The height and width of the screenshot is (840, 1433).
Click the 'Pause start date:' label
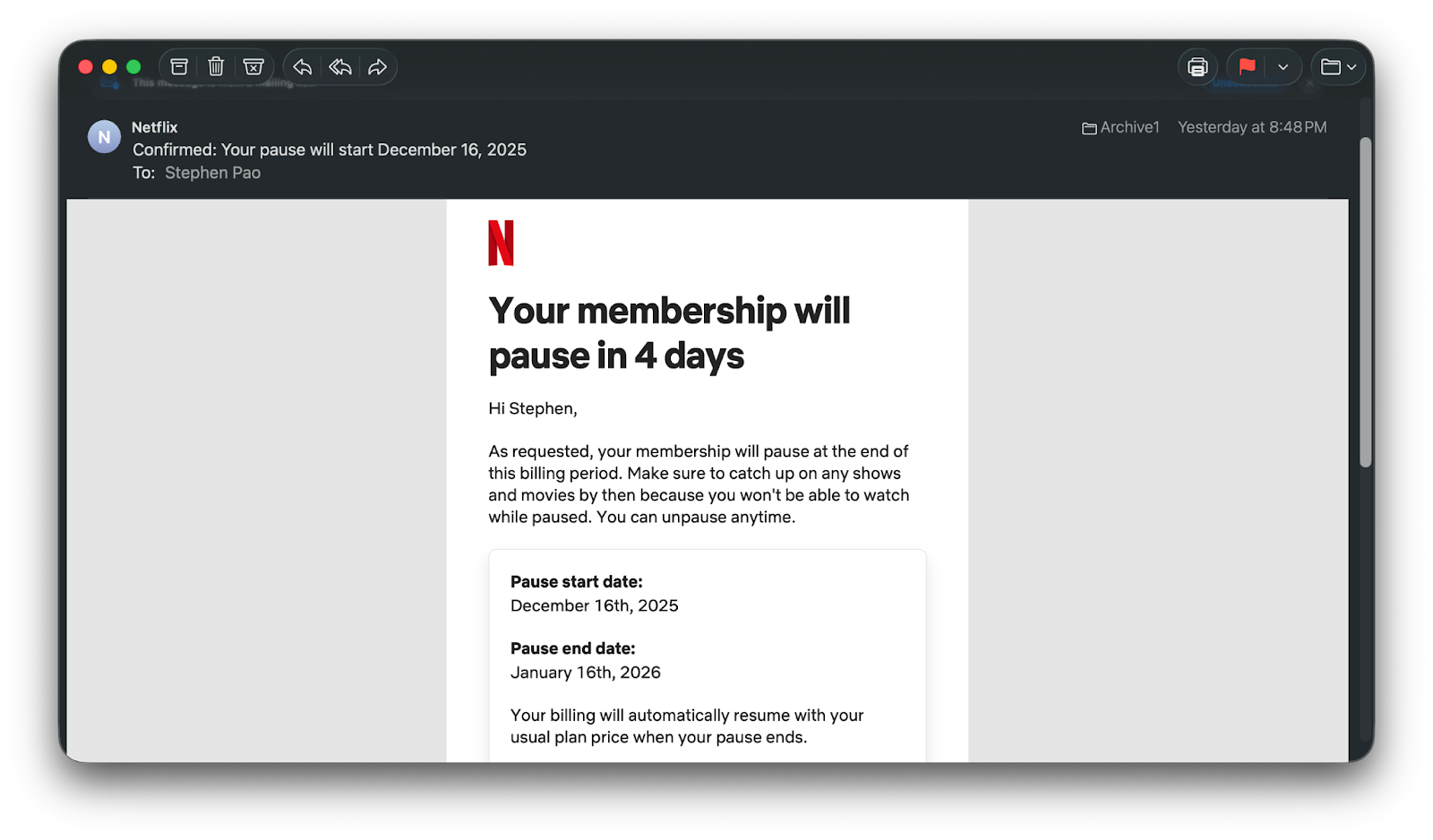point(577,582)
